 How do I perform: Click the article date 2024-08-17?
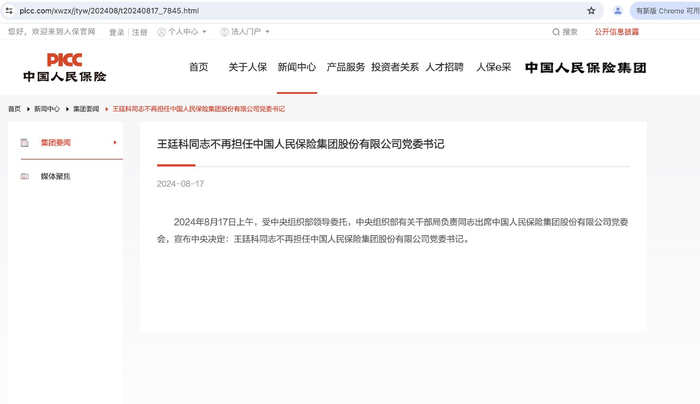(x=180, y=184)
